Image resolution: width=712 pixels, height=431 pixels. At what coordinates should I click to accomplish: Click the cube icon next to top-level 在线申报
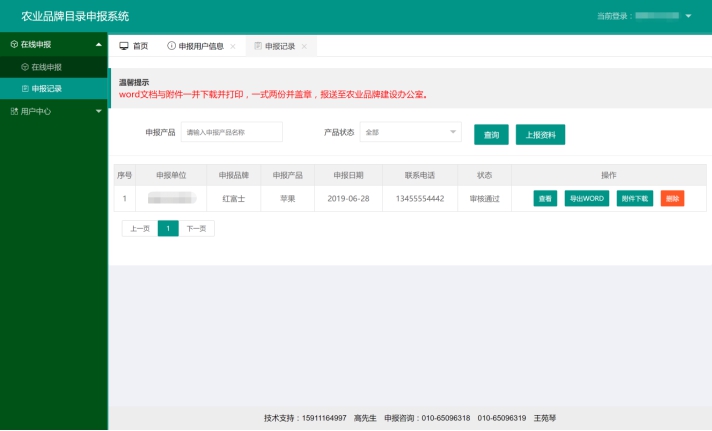point(14,45)
